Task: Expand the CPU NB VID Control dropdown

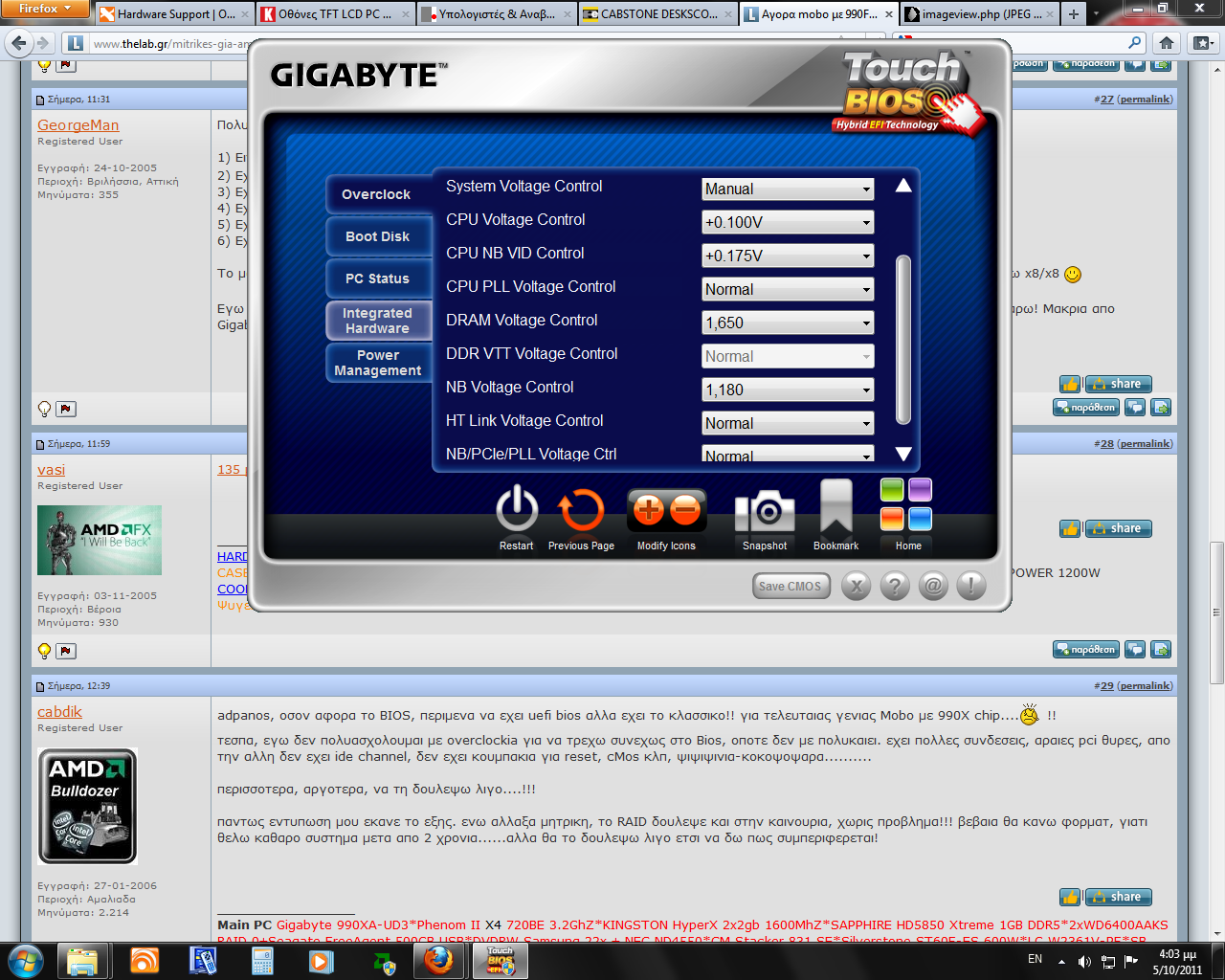Action: click(788, 256)
